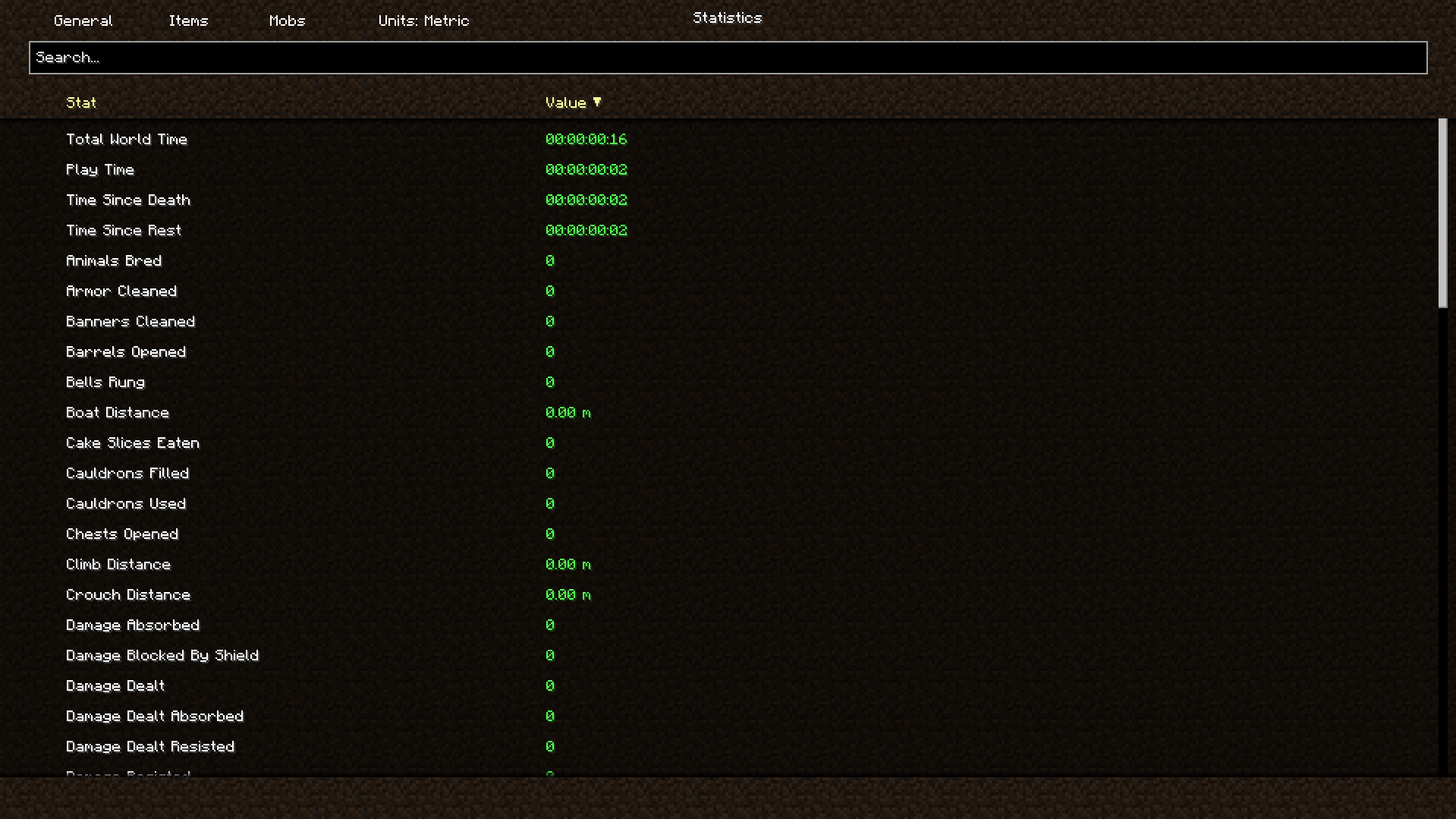The height and width of the screenshot is (819, 1456).
Task: Click the Crouch Distance 0.00 m value
Action: click(568, 594)
